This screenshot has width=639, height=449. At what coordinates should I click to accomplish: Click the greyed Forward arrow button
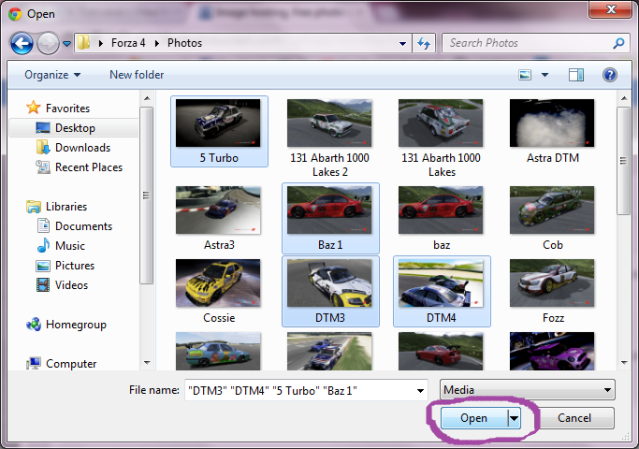tap(48, 43)
